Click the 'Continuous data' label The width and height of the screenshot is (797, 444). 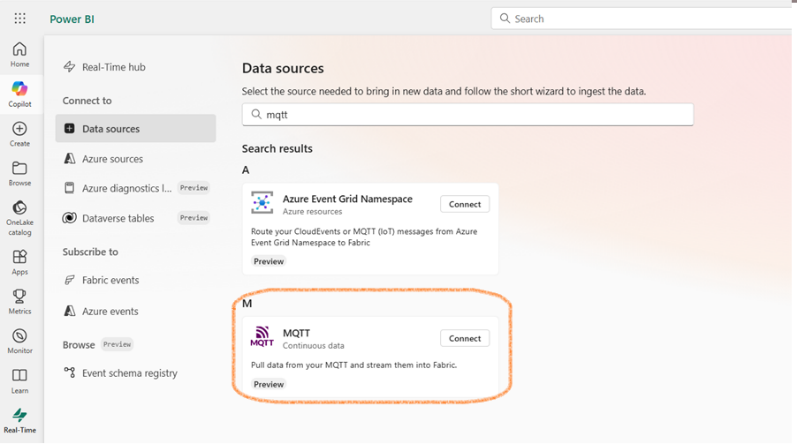point(313,345)
